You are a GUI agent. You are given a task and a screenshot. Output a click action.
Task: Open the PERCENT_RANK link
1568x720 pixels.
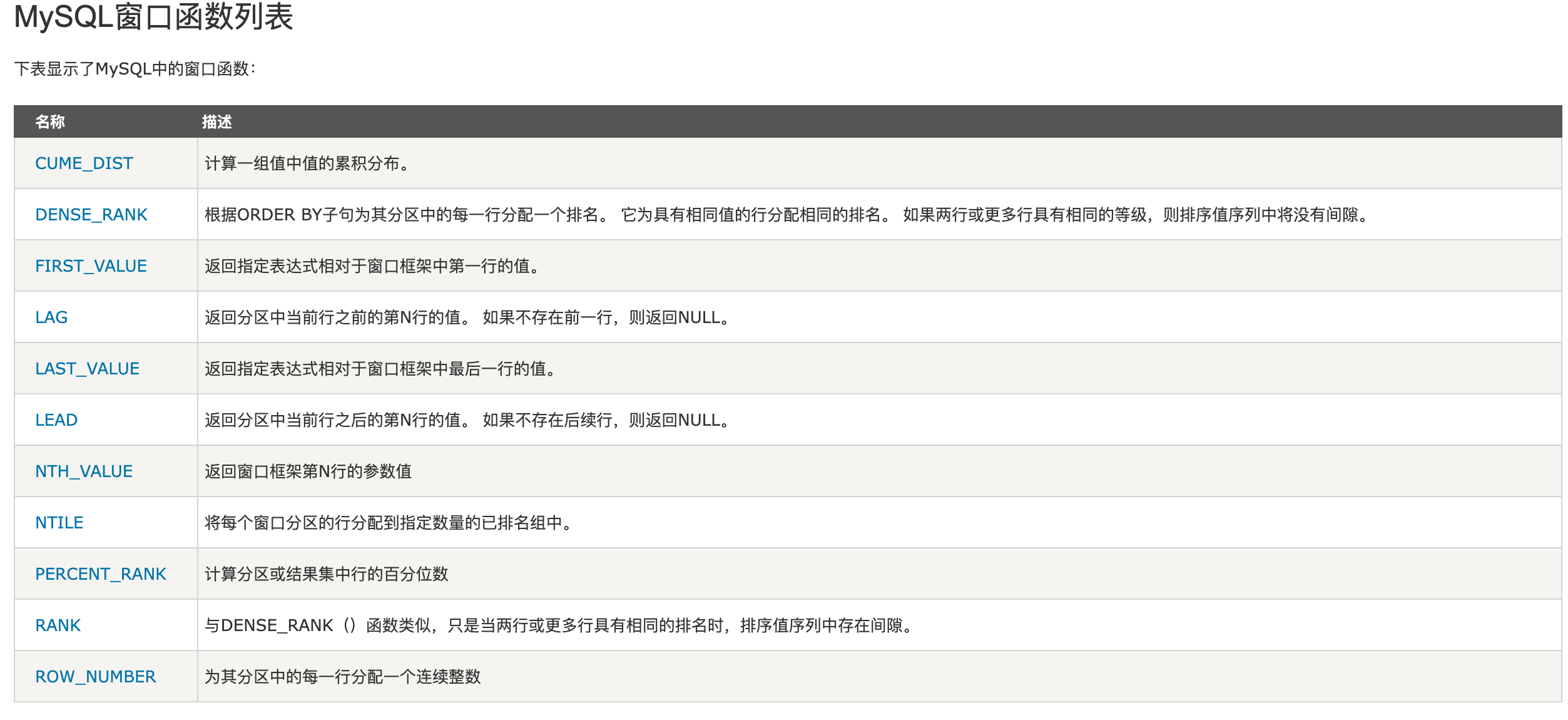pyautogui.click(x=101, y=574)
